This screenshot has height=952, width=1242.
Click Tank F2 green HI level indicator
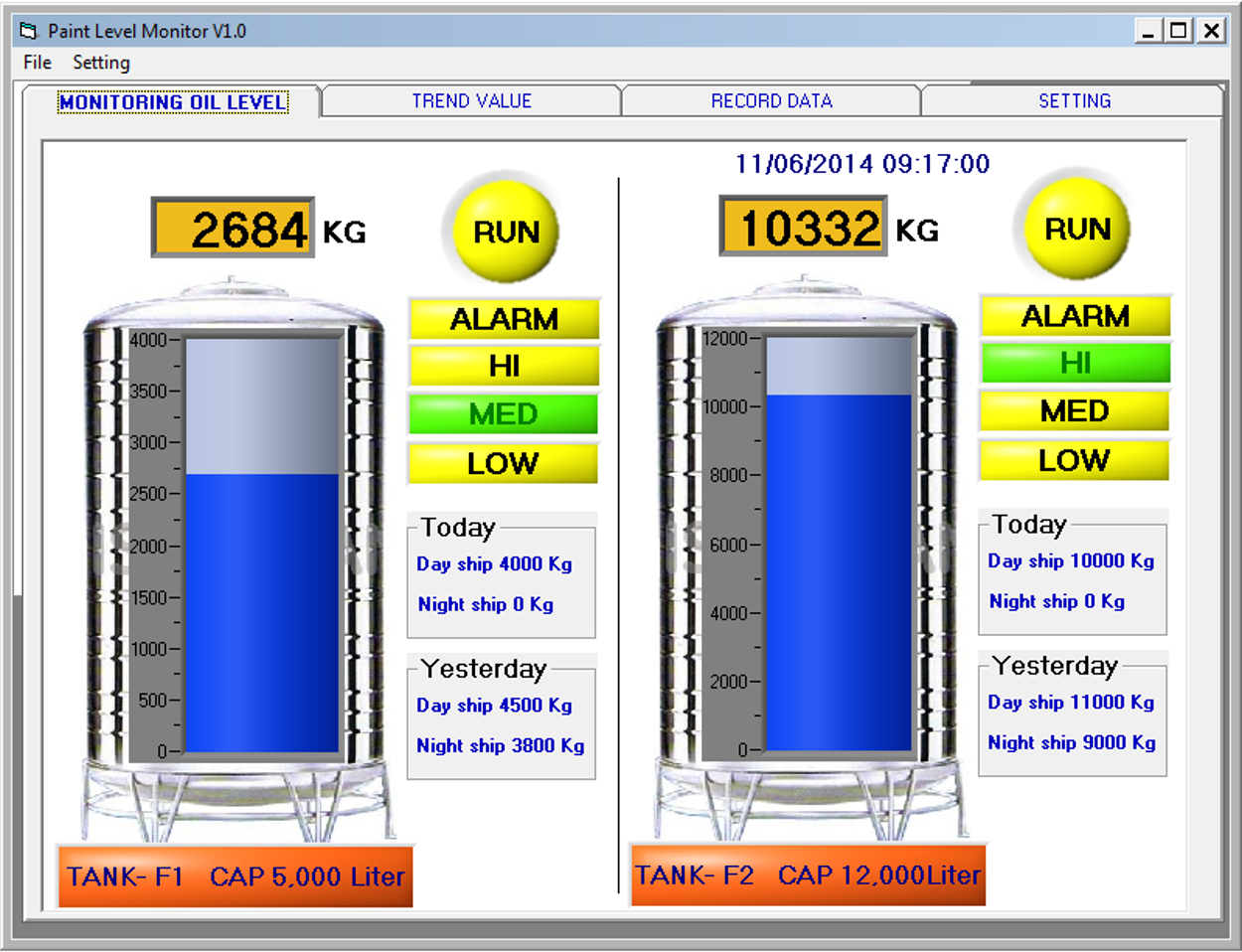pos(1075,364)
